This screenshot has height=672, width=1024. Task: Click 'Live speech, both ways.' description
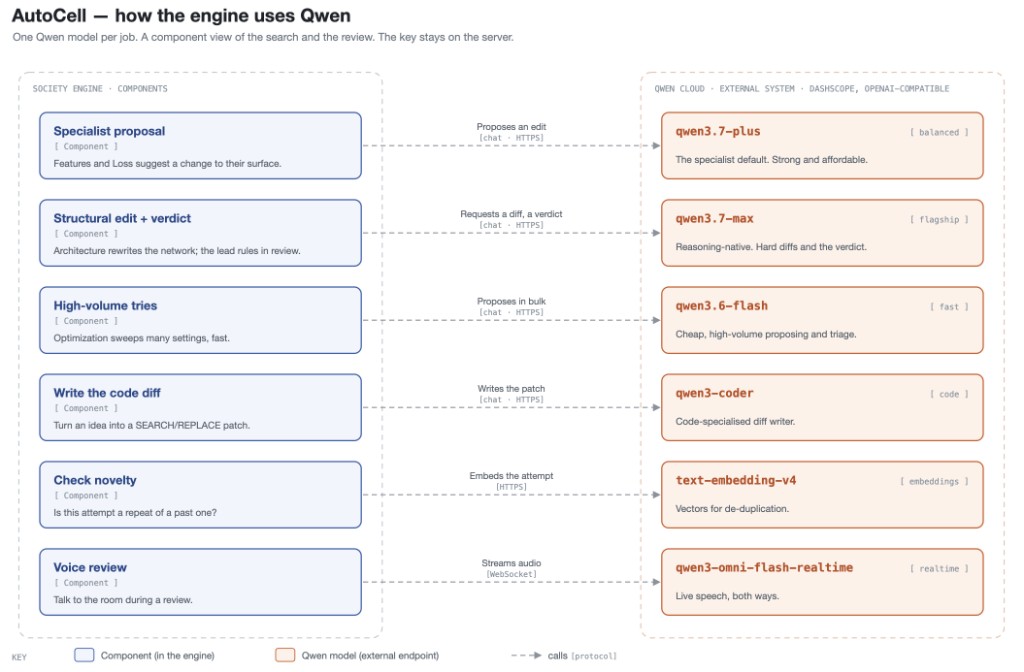pos(727,596)
